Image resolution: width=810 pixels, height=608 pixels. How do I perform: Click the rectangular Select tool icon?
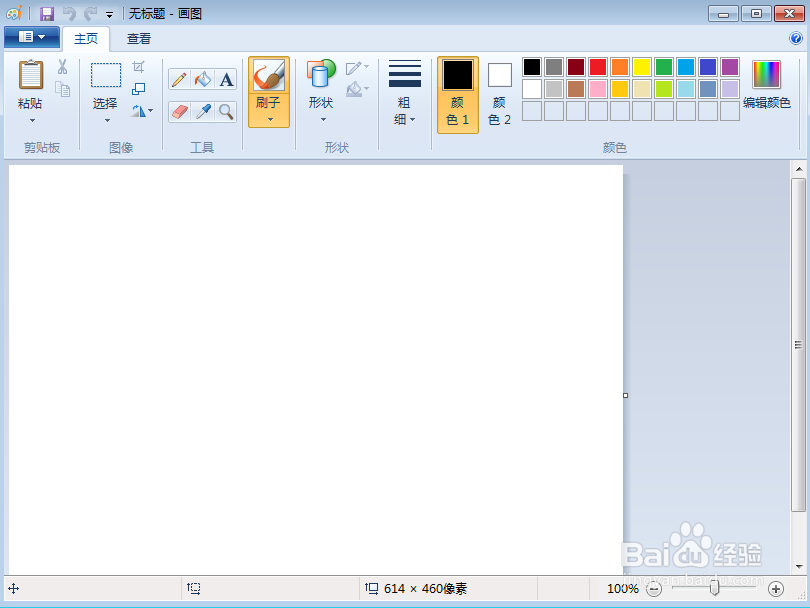[106, 75]
